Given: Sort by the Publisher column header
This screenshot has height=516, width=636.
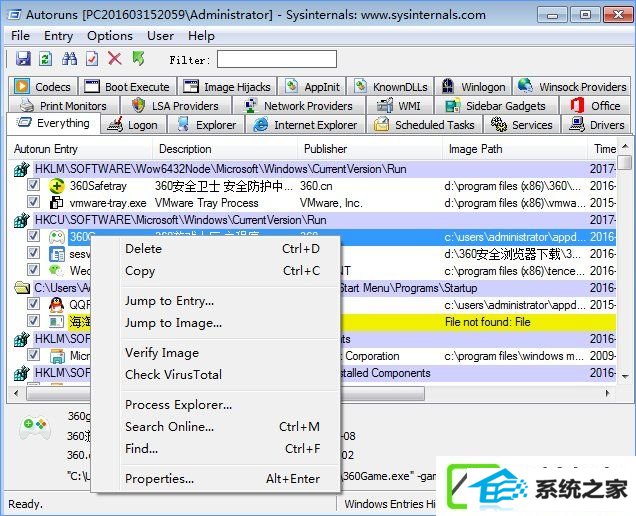Looking at the screenshot, I should [369, 149].
